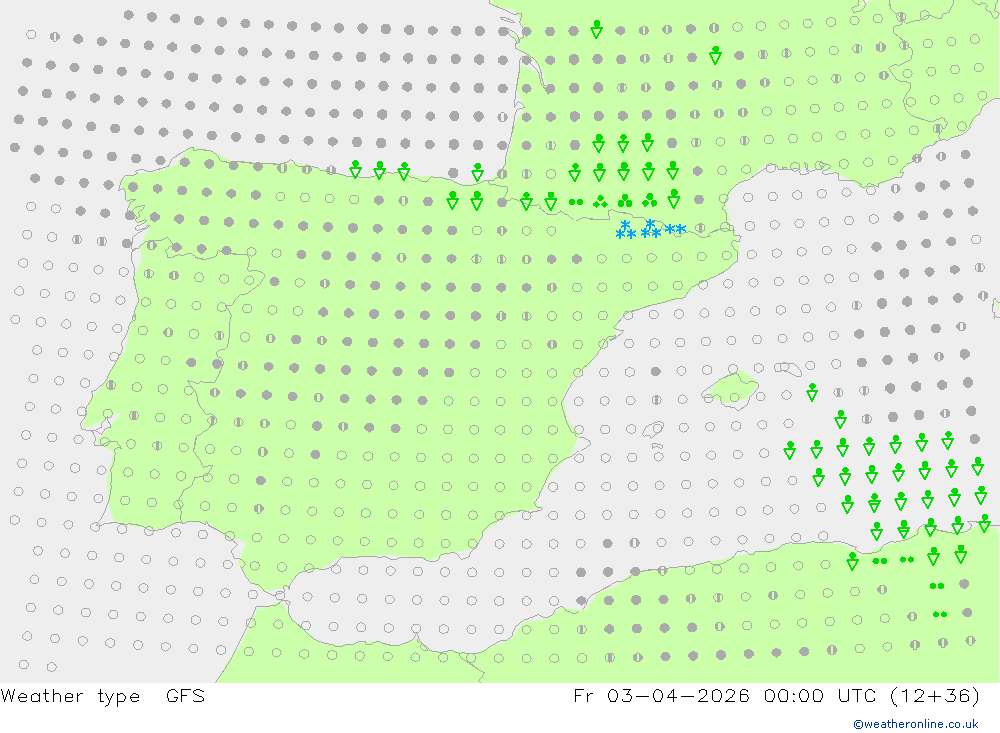Viewport: 1000px width, 733px height.
Task: Click the forecast date 'Fr 03-04-2026 00:00 UTC (12+36)'
Action: (x=776, y=696)
